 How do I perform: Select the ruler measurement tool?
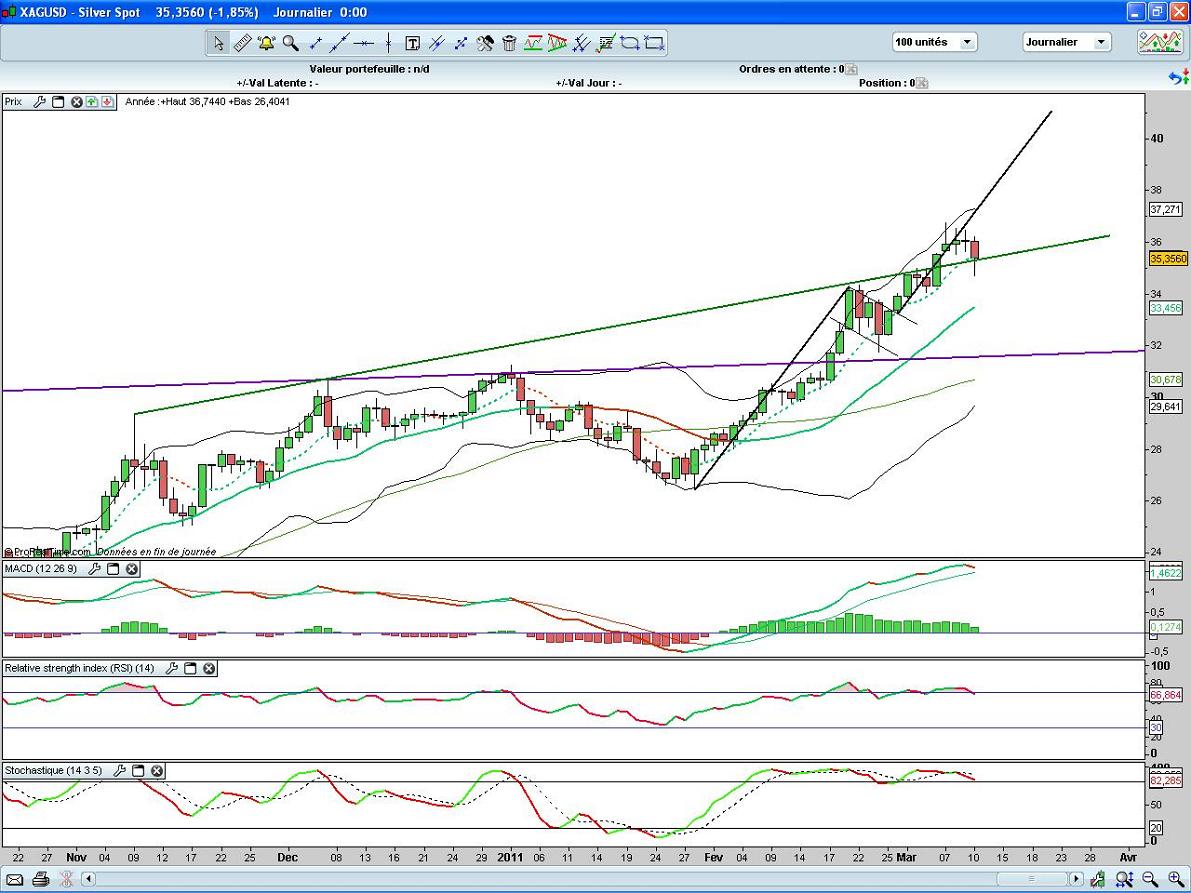242,43
